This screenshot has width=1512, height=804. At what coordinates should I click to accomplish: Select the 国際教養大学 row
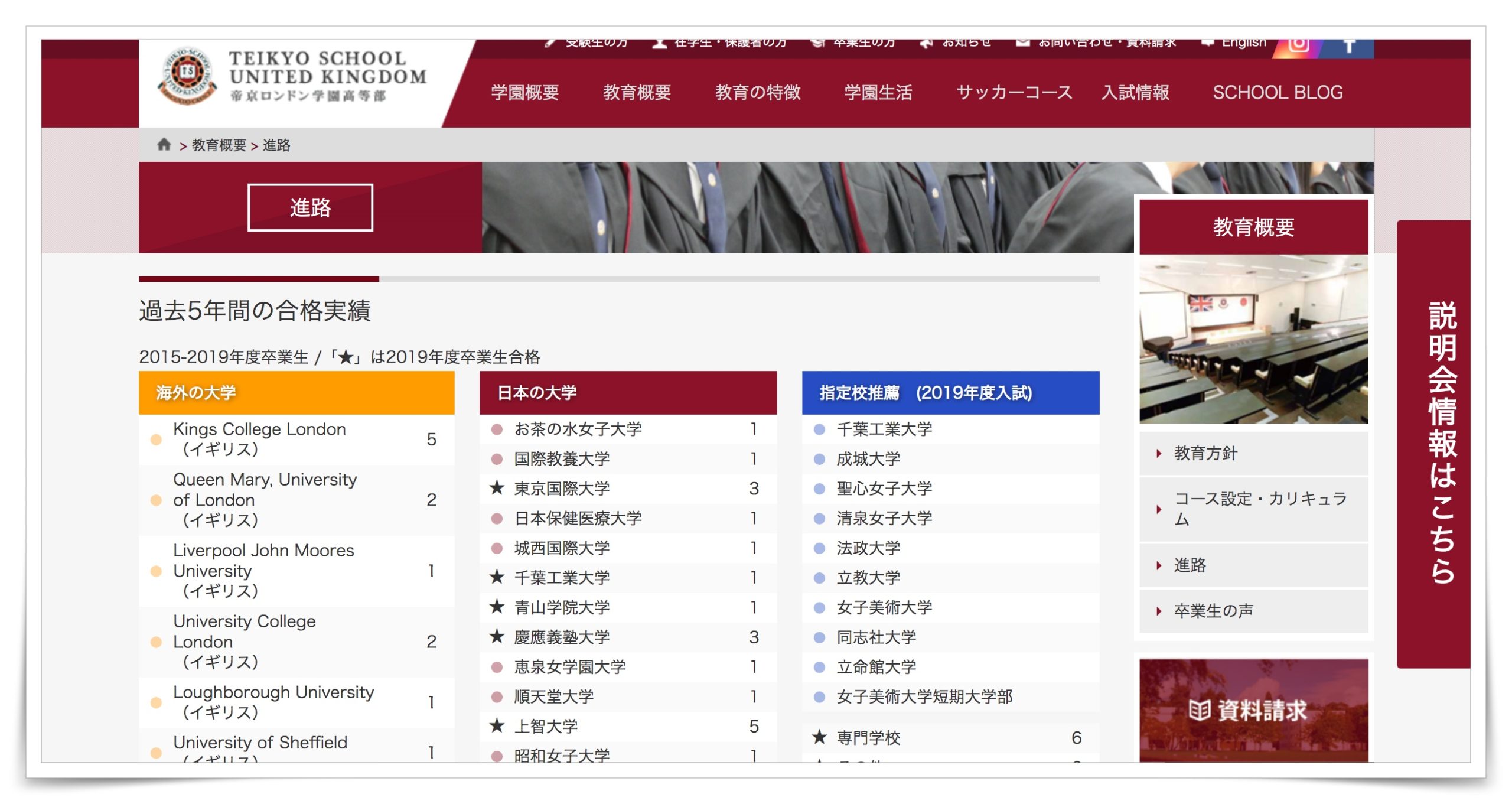pos(628,458)
